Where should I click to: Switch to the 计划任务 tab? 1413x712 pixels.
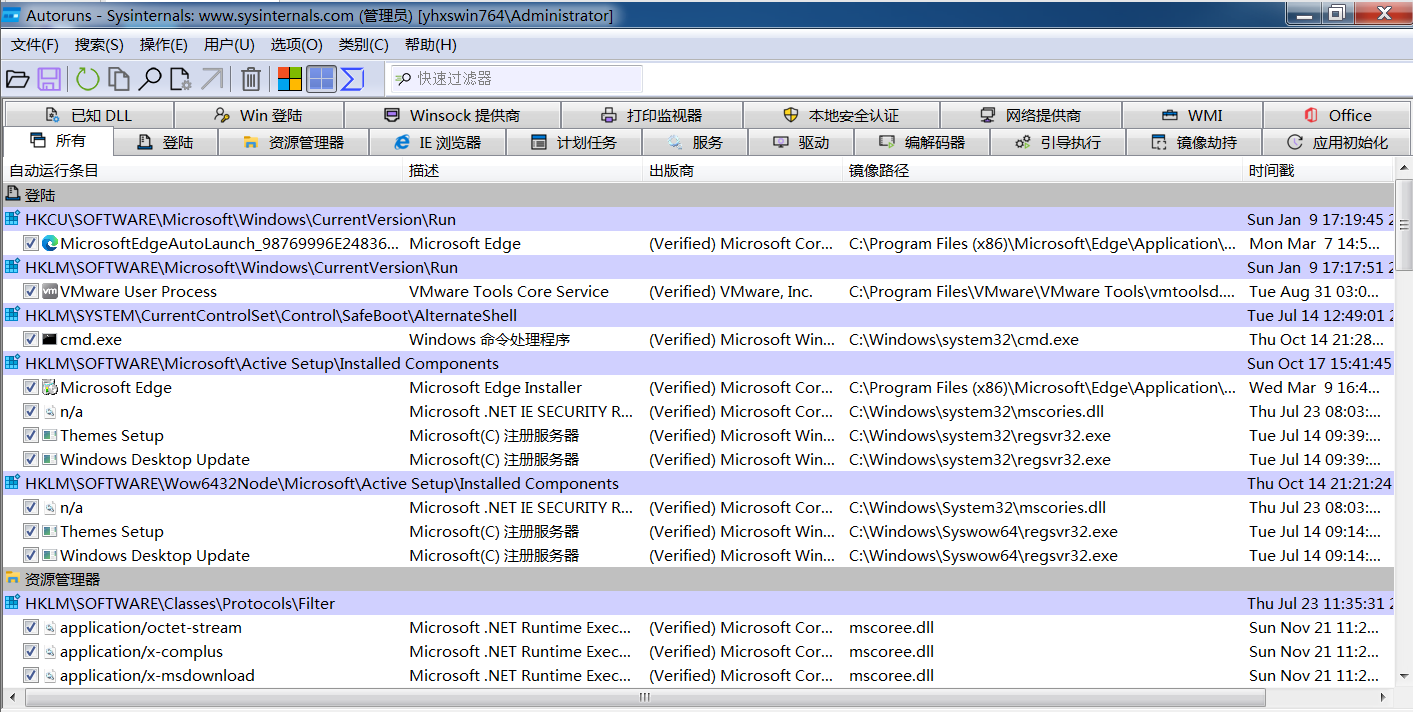pos(574,142)
